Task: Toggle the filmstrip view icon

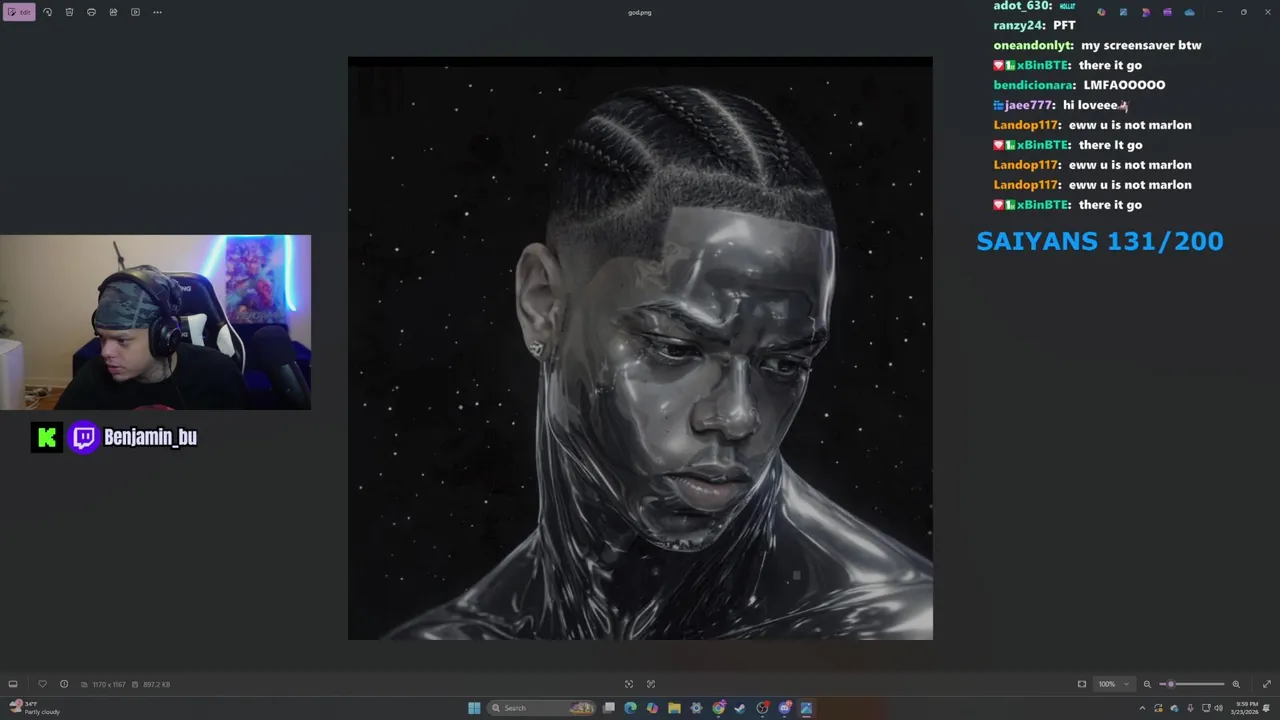Action: tap(13, 684)
